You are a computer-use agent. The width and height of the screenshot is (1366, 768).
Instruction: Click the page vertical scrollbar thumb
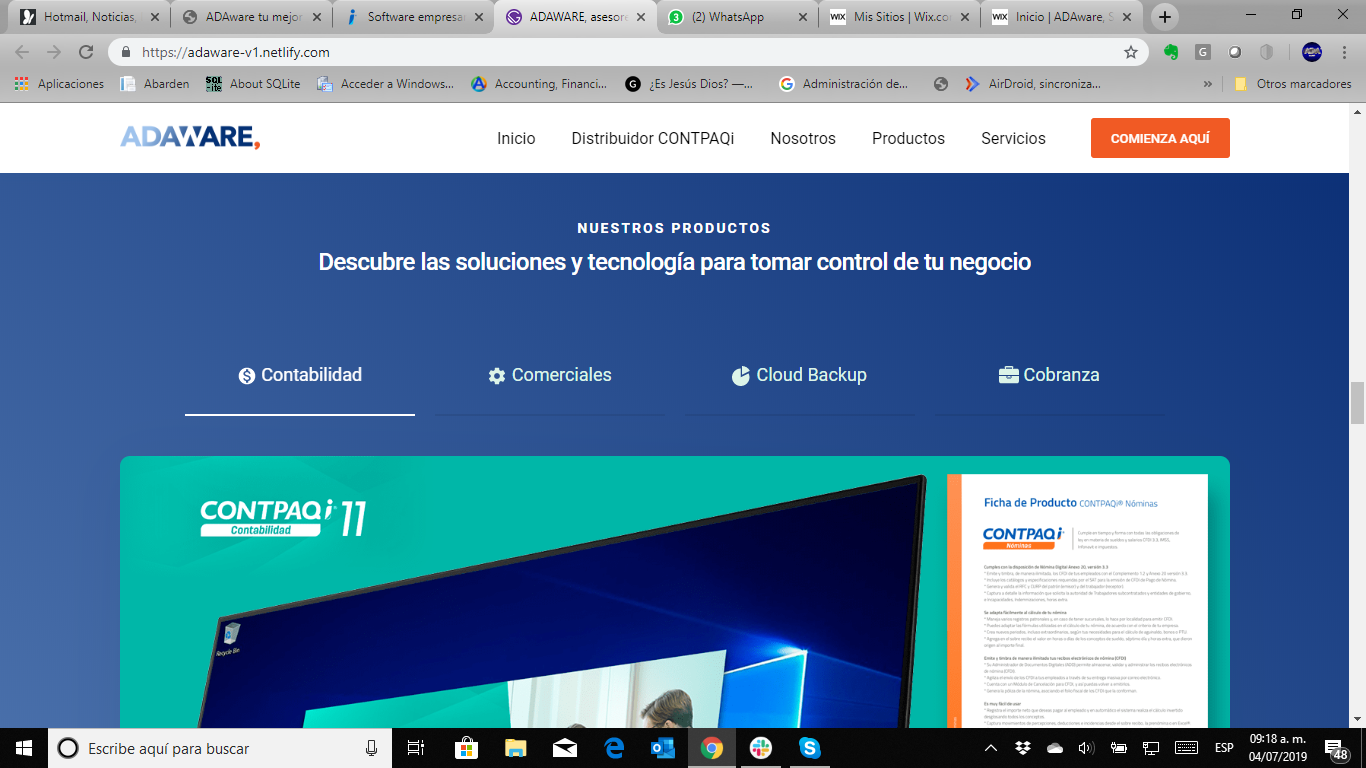coord(1357,403)
